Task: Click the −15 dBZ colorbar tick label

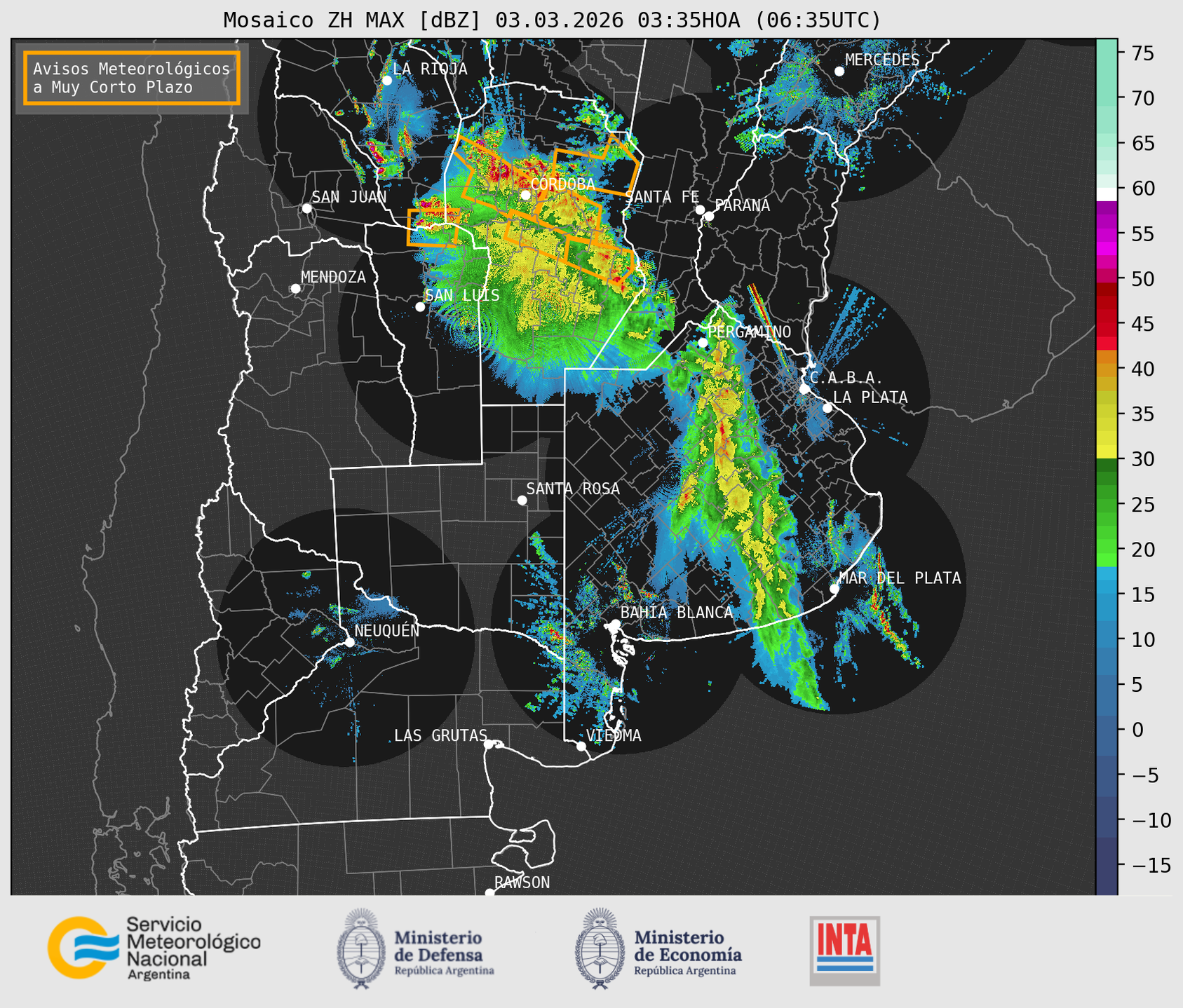Action: [x=1151, y=865]
